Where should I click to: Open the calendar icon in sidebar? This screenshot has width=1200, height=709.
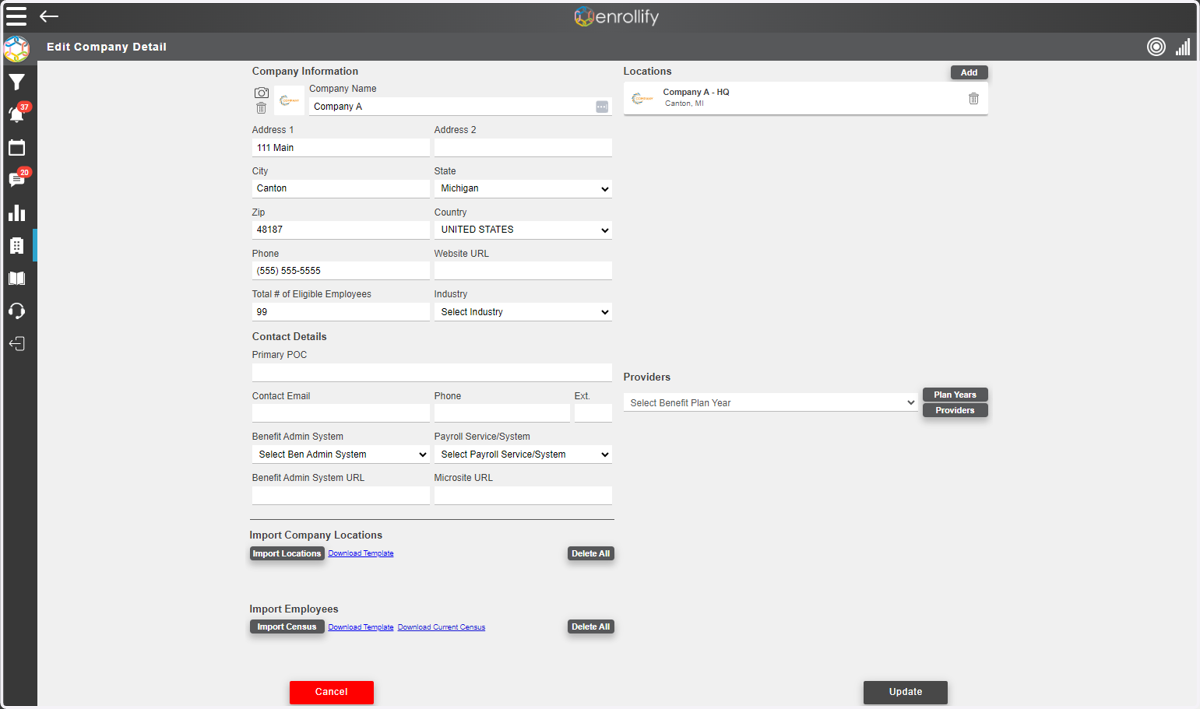17,147
